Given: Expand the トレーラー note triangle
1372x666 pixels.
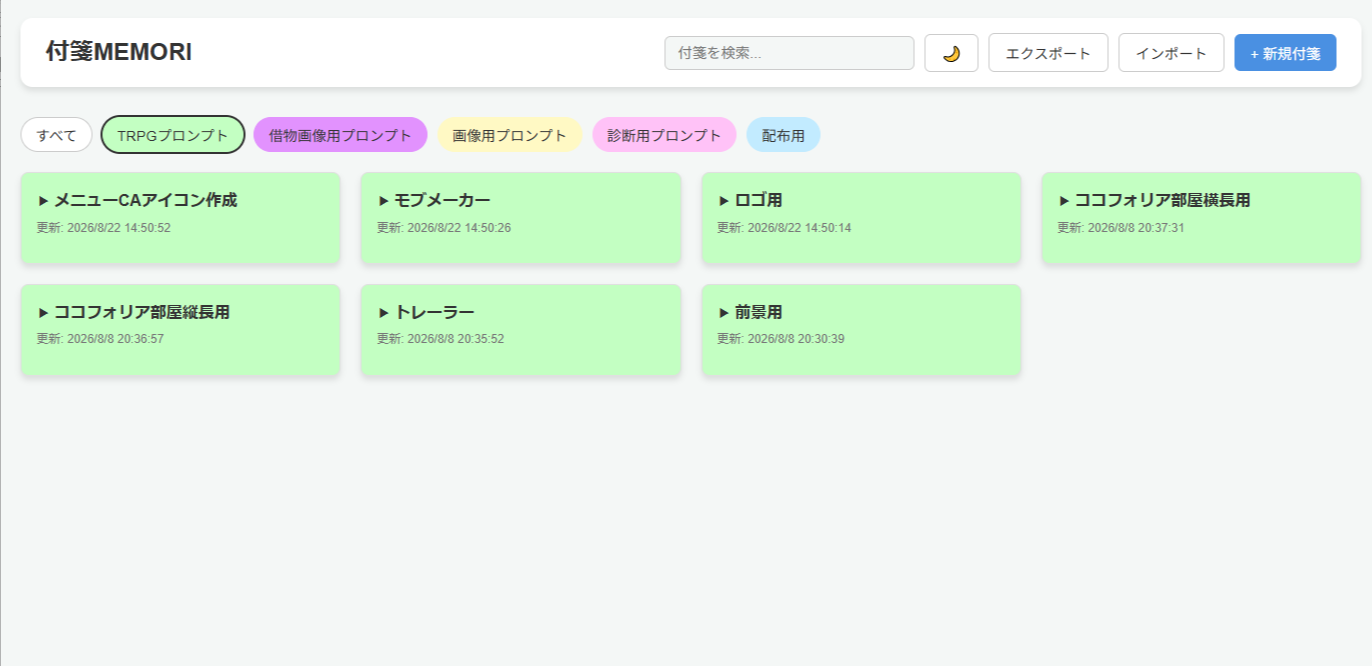Looking at the screenshot, I should pos(383,312).
